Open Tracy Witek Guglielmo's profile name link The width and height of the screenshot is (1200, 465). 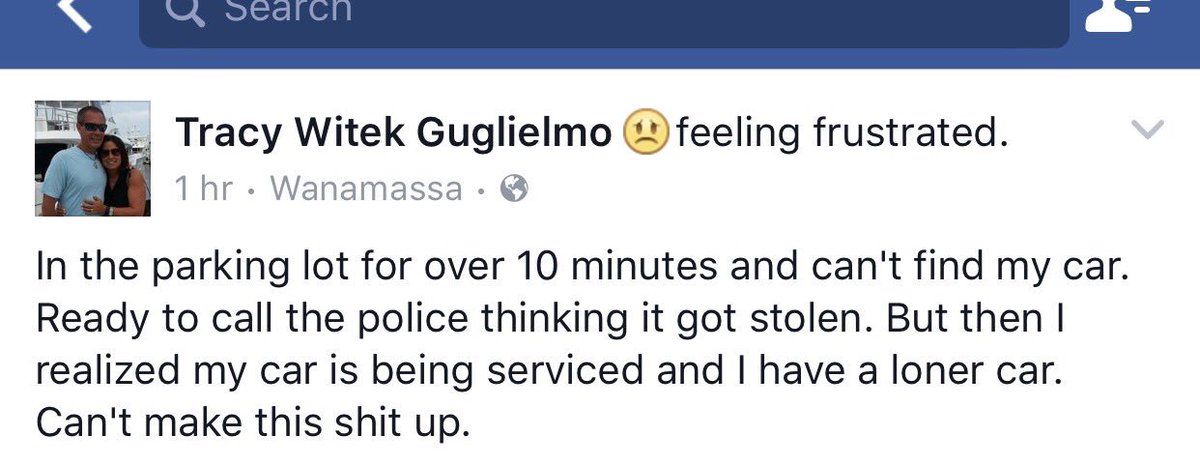pyautogui.click(x=394, y=134)
